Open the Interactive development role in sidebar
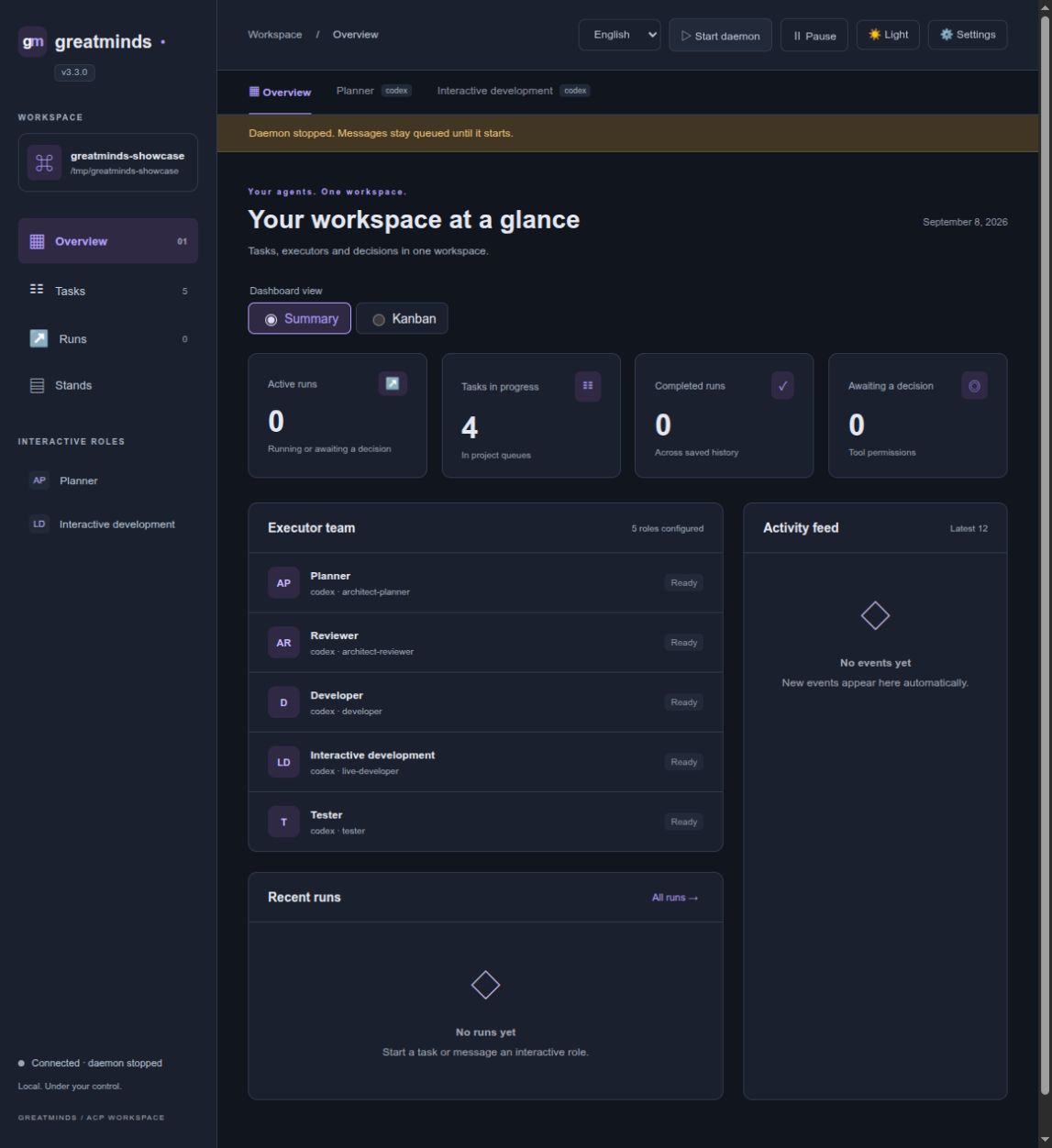1052x1148 pixels. (108, 524)
